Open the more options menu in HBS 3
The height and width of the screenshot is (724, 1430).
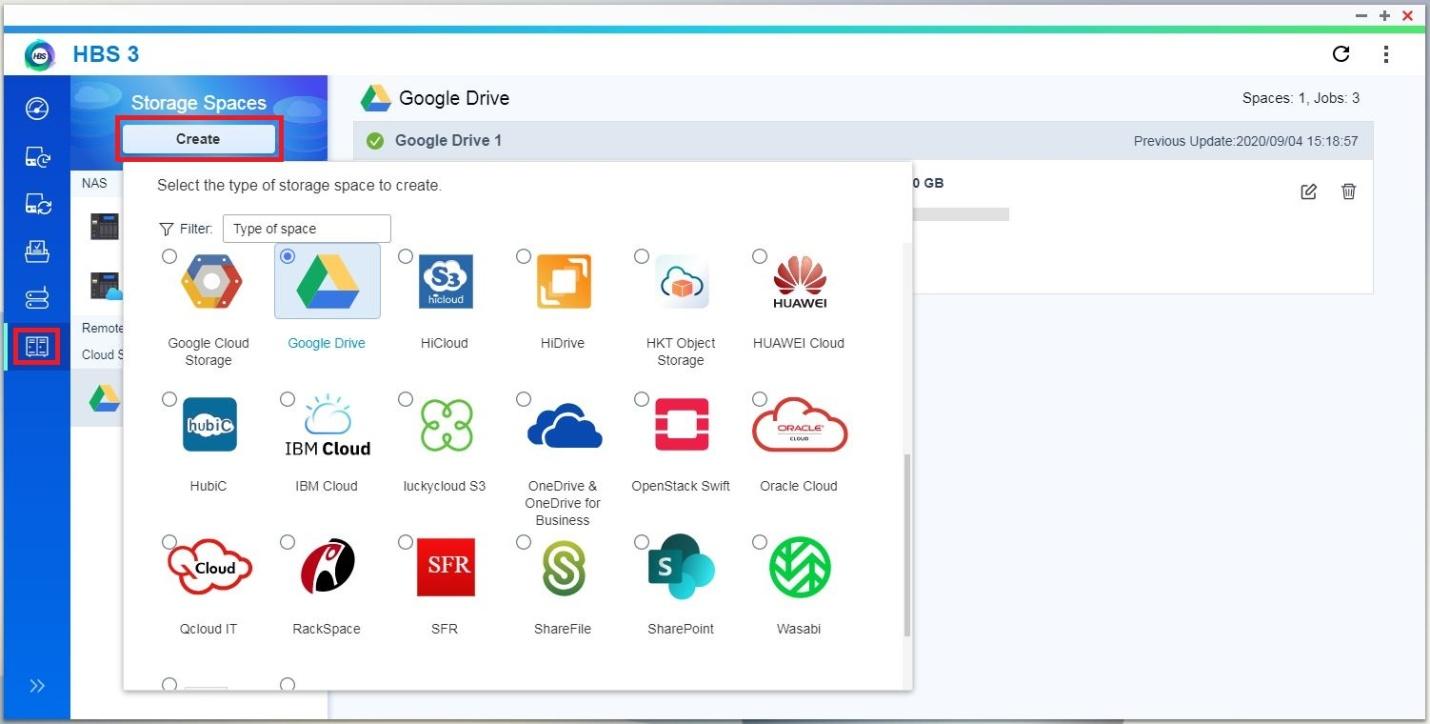click(x=1386, y=54)
